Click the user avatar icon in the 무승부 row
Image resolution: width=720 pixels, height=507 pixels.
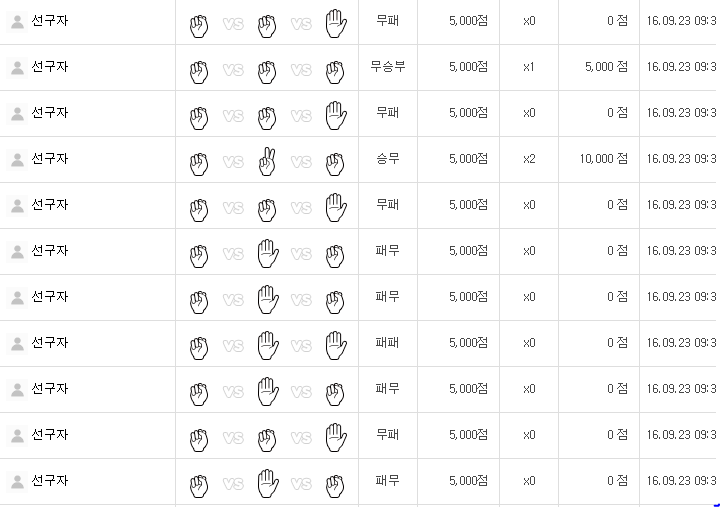[x=17, y=68]
